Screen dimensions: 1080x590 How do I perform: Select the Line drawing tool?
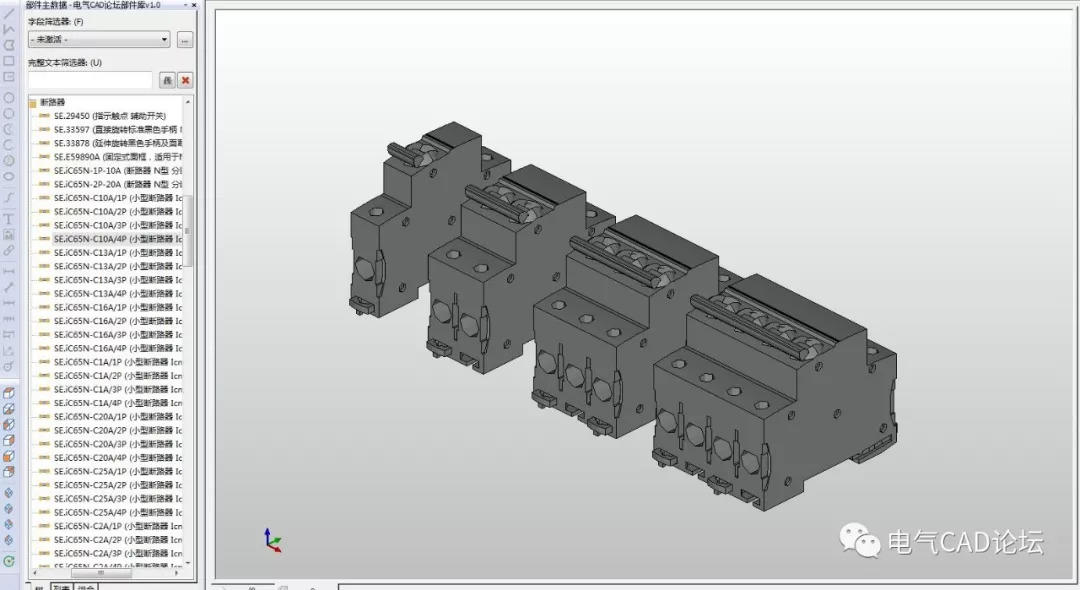[9, 13]
